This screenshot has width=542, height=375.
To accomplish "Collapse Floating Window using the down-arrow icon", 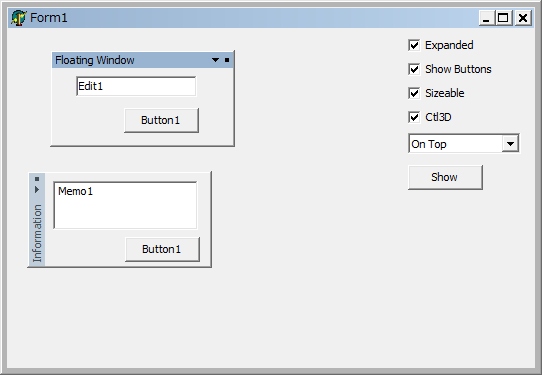I will [215, 60].
